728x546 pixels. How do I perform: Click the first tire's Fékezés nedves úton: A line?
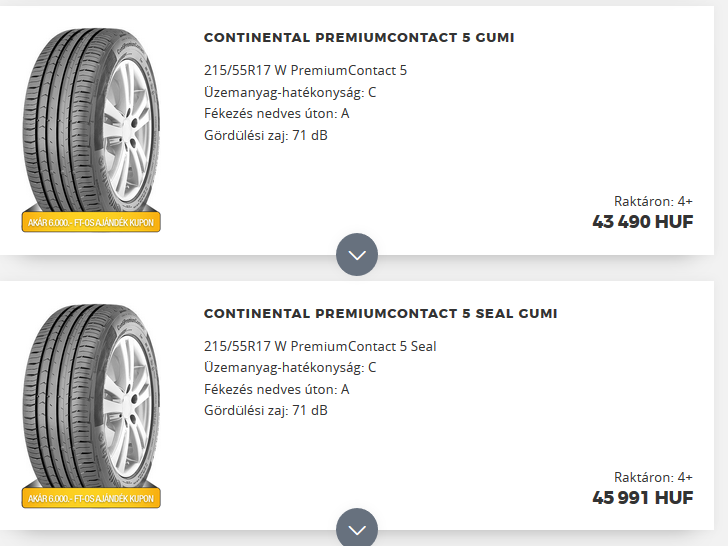(276, 113)
